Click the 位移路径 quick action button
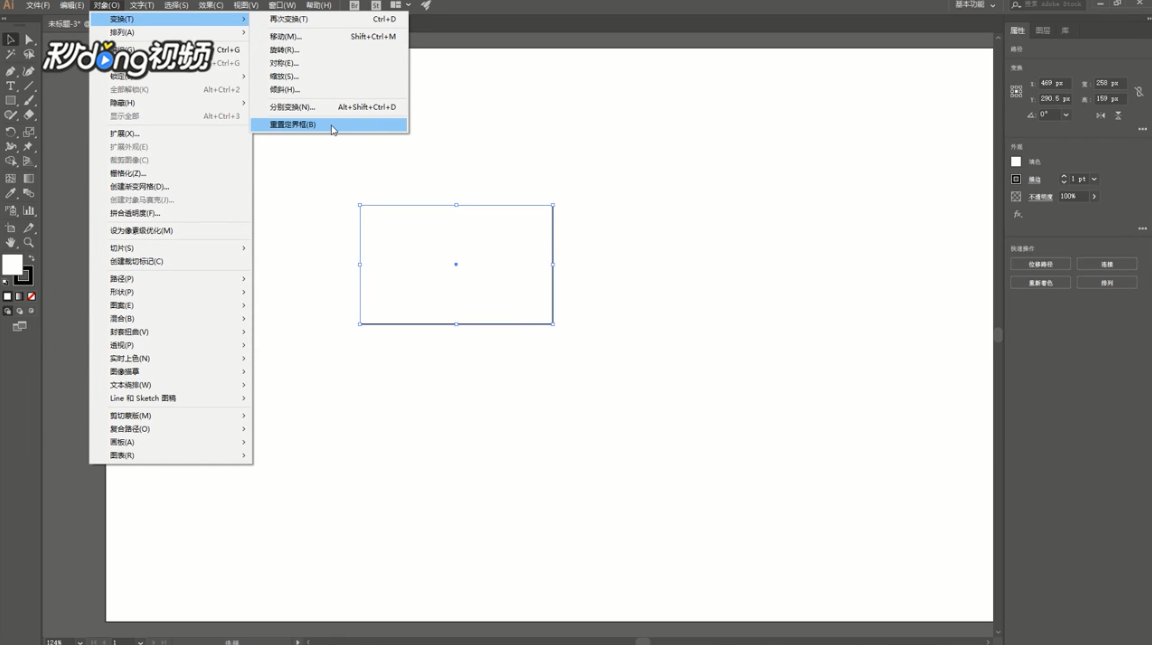The width and height of the screenshot is (1152, 645). (1040, 264)
